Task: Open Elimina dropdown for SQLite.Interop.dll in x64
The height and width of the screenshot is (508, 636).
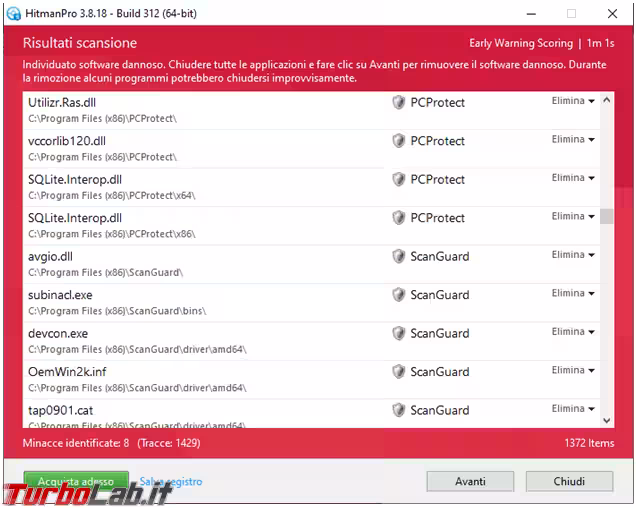Action: click(573, 178)
